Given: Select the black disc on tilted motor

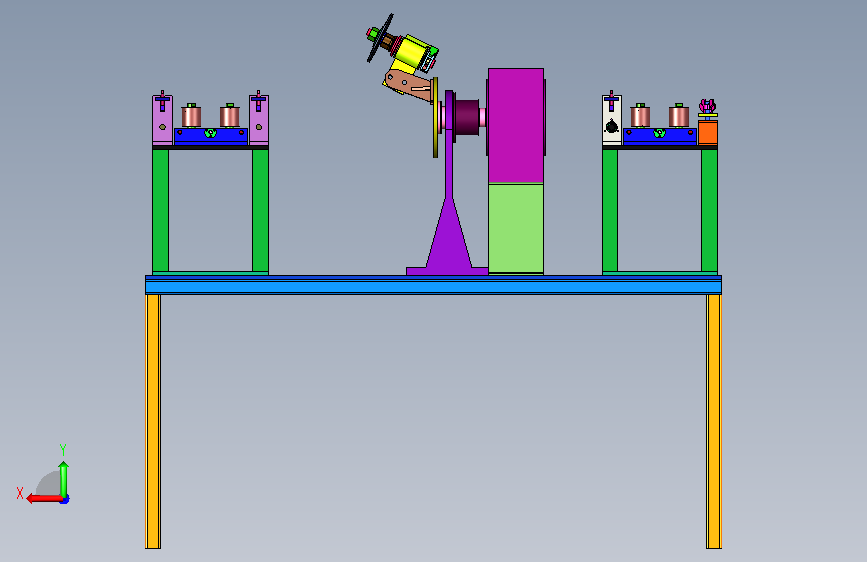Looking at the screenshot, I should 380,38.
